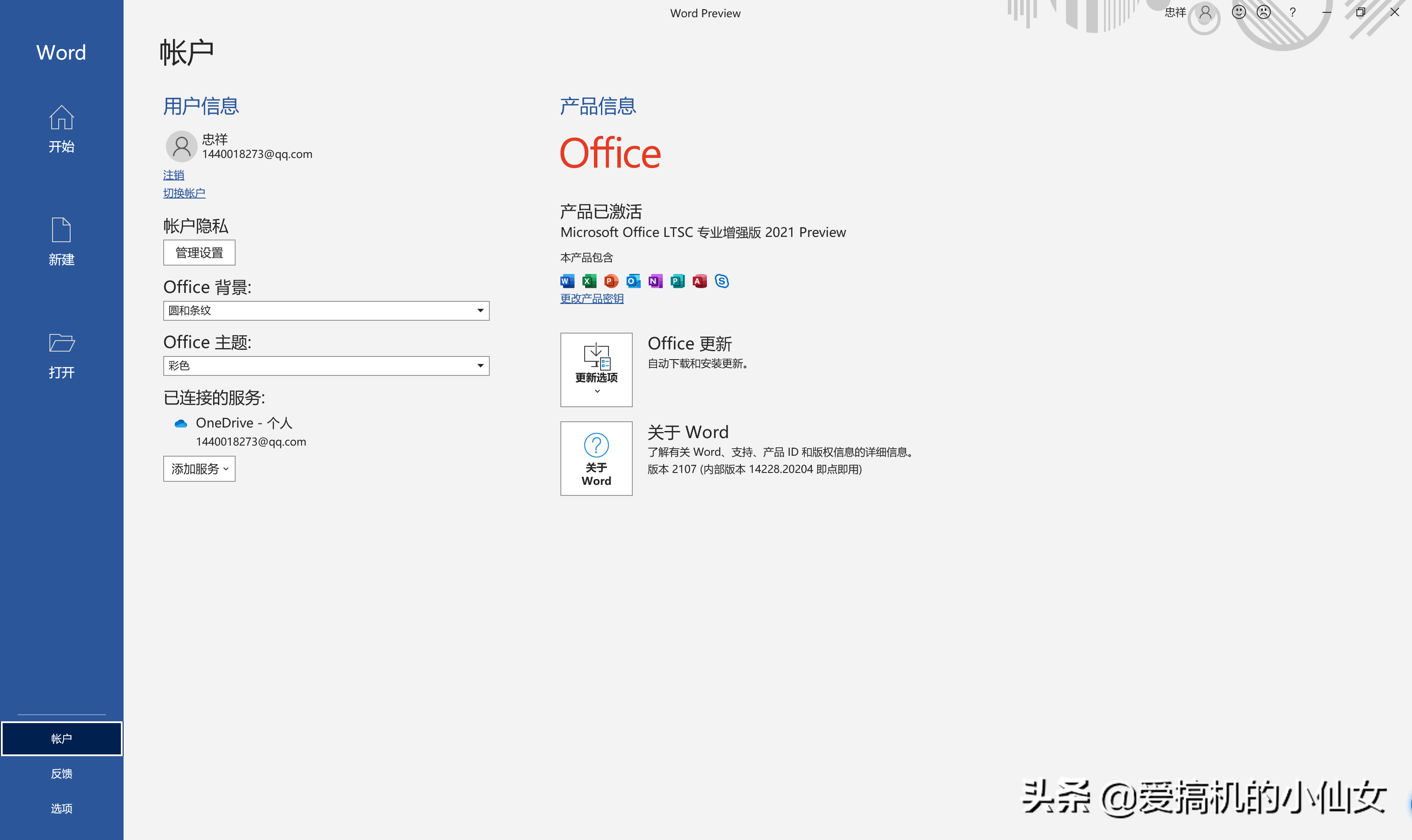Click the OneNote app icon

(x=656, y=281)
